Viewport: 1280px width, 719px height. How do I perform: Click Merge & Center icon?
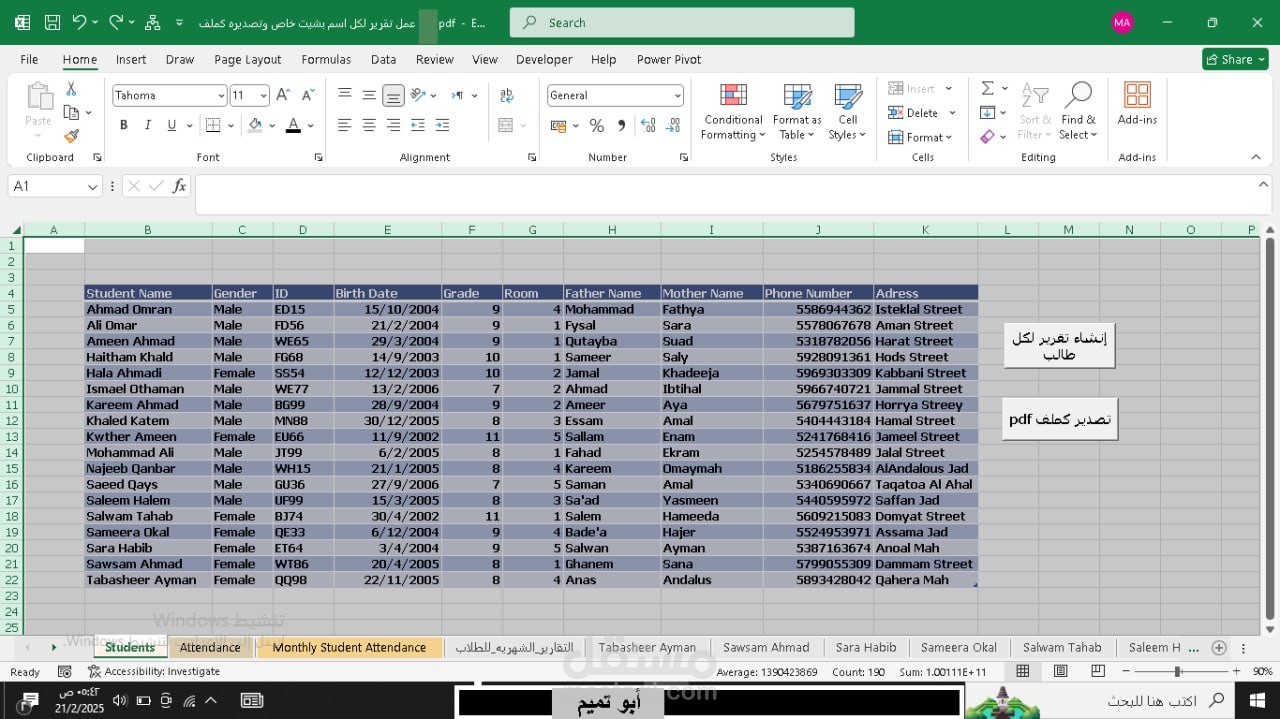point(506,125)
